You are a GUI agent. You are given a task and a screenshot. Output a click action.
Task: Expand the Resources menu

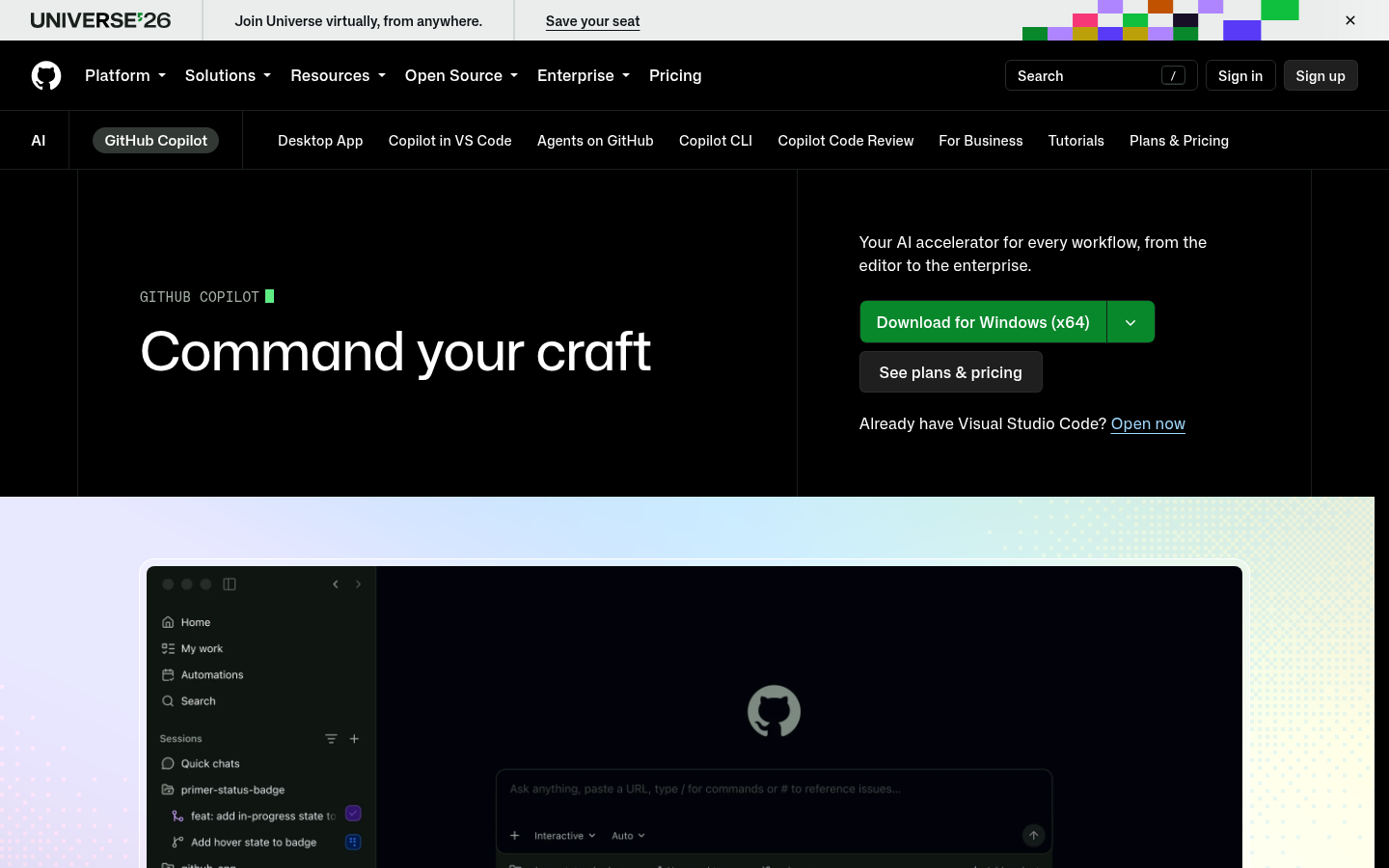click(x=338, y=75)
